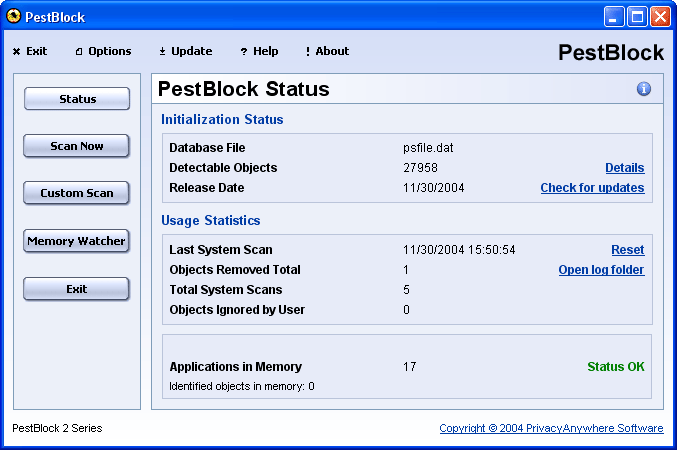Click the Objects Ignored by User label
This screenshot has height=450, width=677.
click(237, 310)
